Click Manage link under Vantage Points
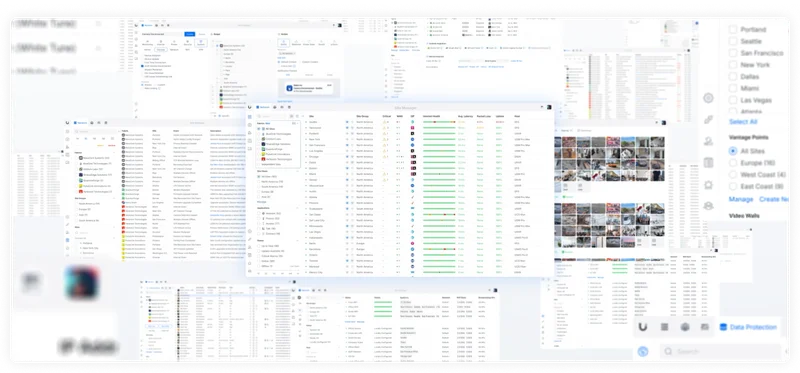The height and width of the screenshot is (373, 800). tap(741, 199)
